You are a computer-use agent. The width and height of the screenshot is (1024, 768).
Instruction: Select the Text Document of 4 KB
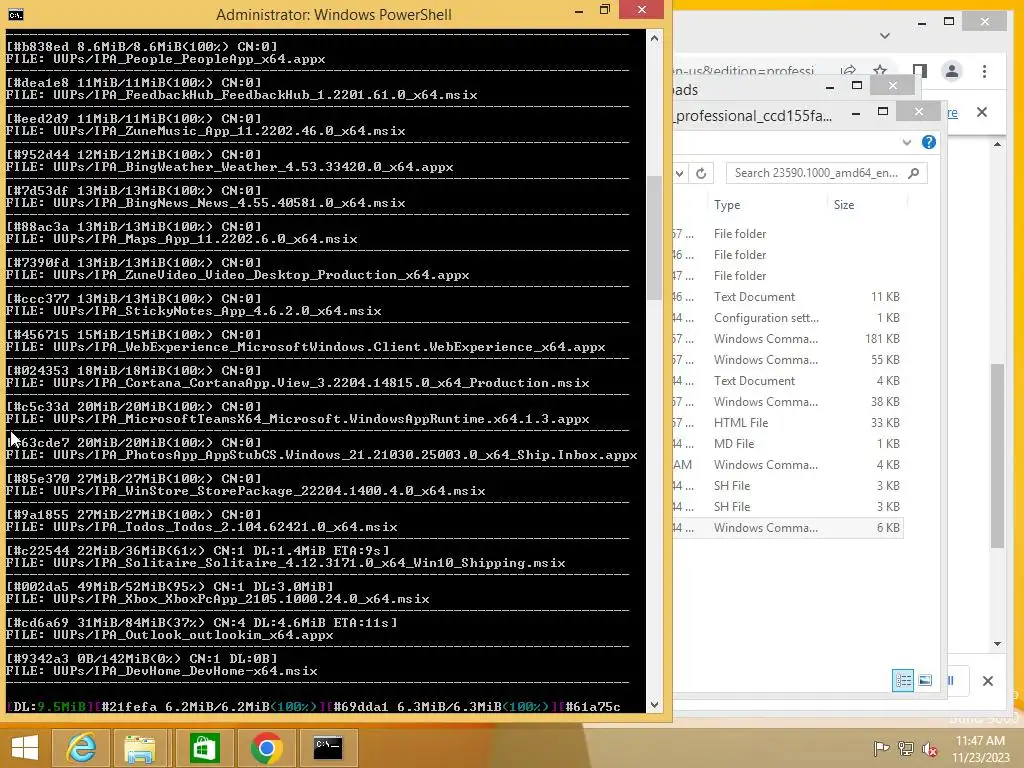(788, 380)
